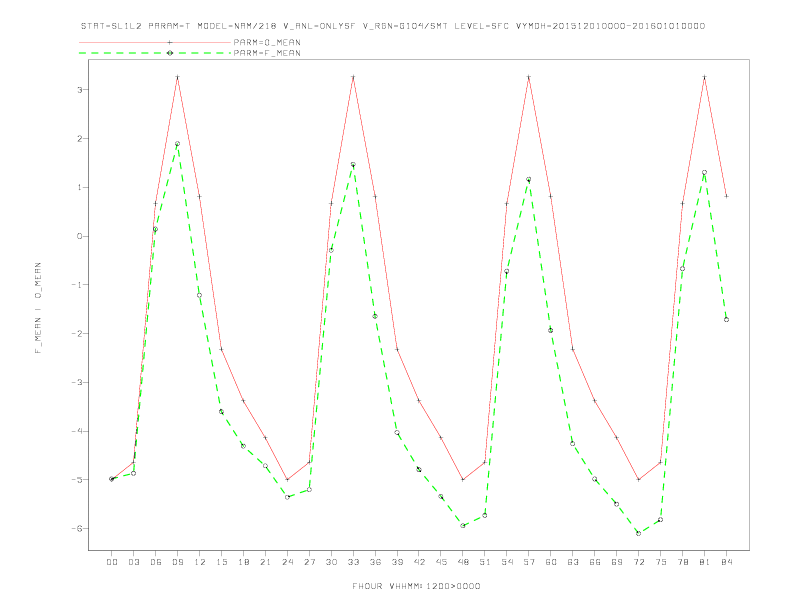
Task: Click x-axis tick label 51
Action: click(x=485, y=562)
